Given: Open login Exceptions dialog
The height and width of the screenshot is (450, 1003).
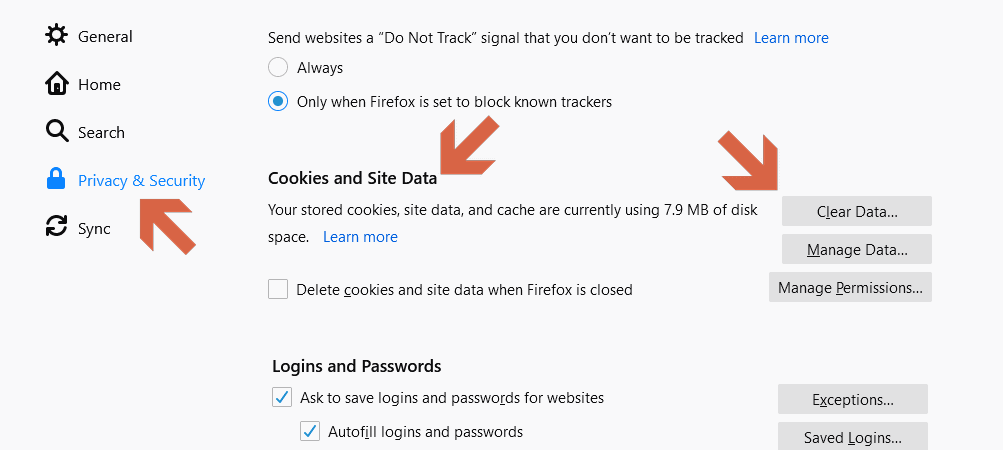Looking at the screenshot, I should 852,400.
